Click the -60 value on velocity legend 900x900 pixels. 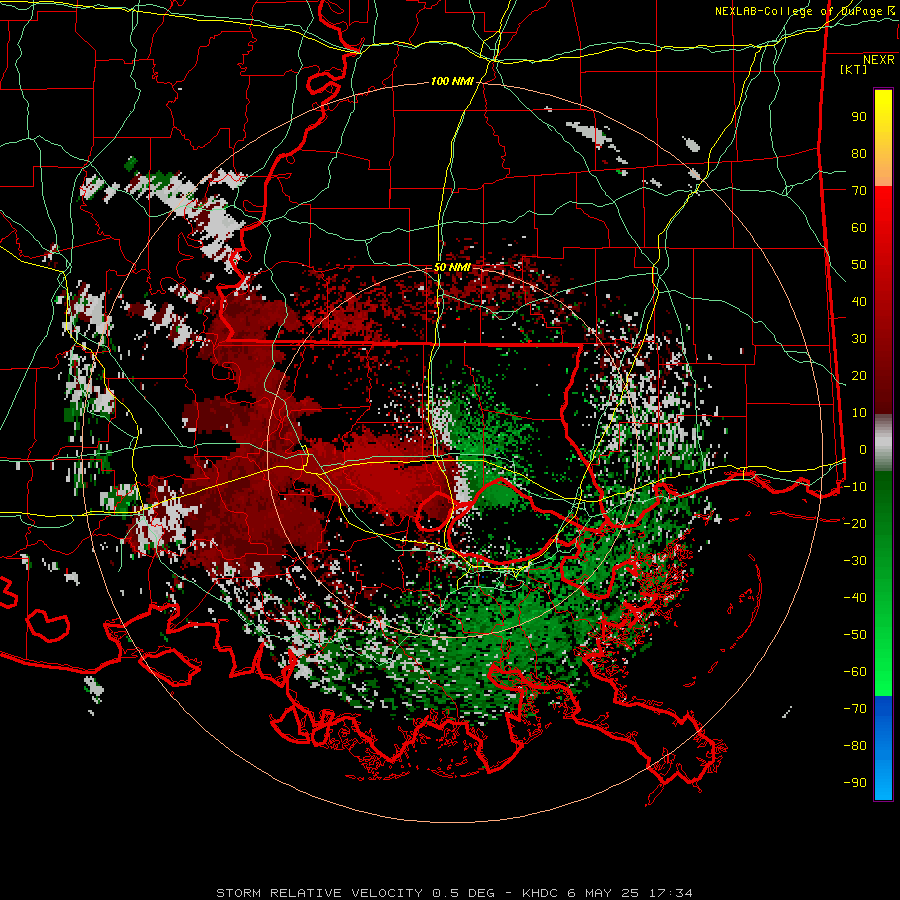click(855, 672)
